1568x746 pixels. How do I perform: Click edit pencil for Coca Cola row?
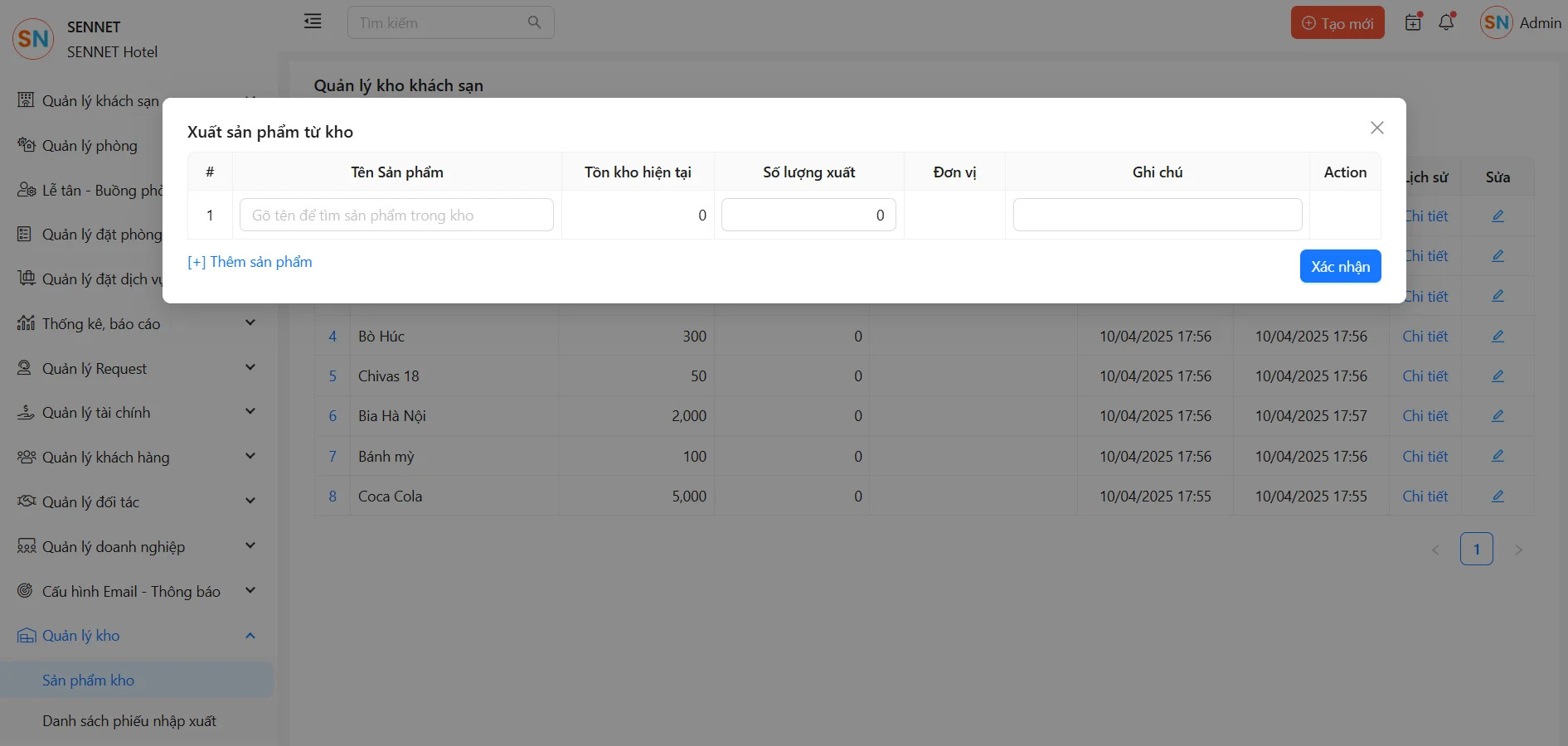(1498, 497)
